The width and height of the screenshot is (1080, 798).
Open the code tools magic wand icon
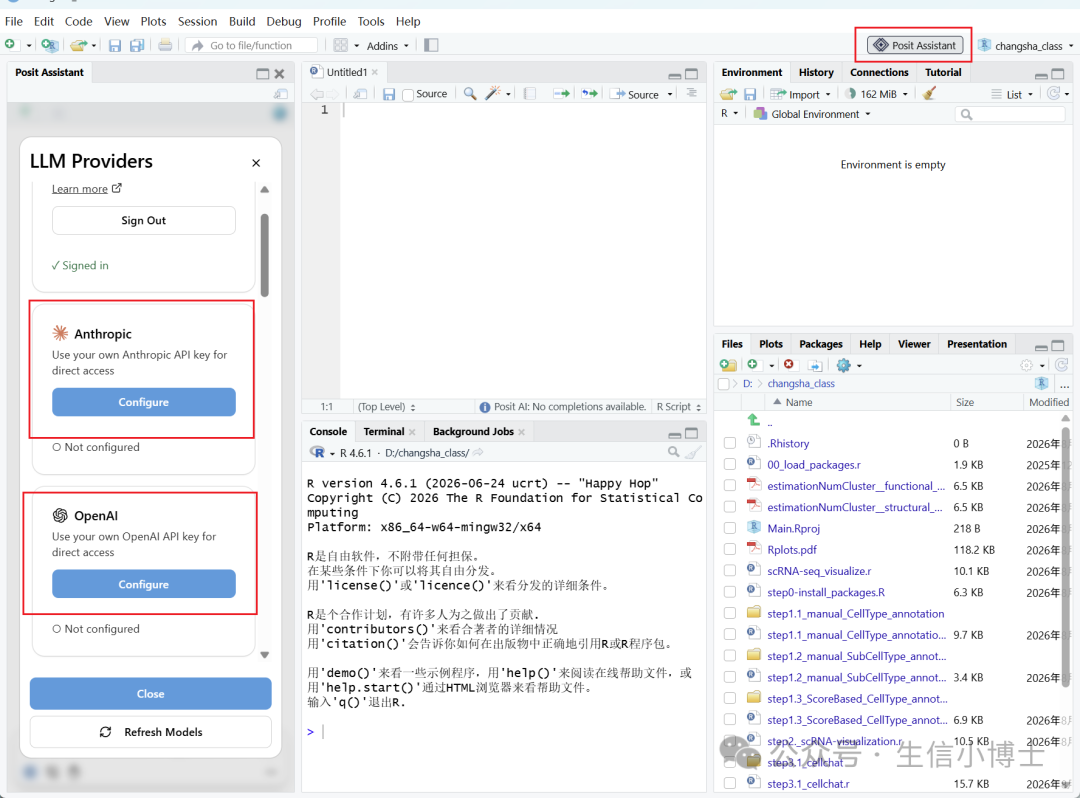[x=493, y=94]
